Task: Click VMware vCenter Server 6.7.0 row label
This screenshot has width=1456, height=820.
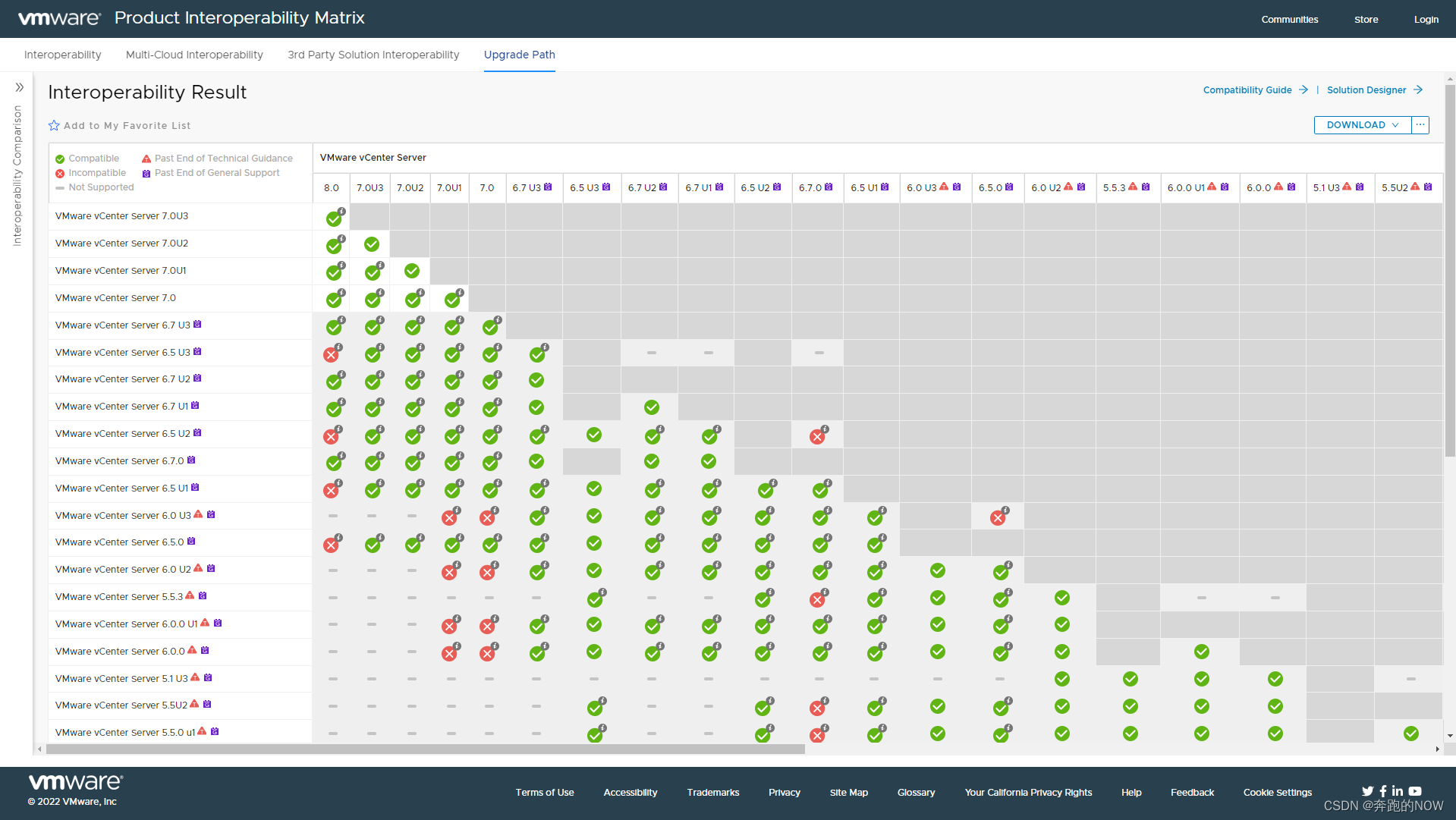Action: coord(120,461)
